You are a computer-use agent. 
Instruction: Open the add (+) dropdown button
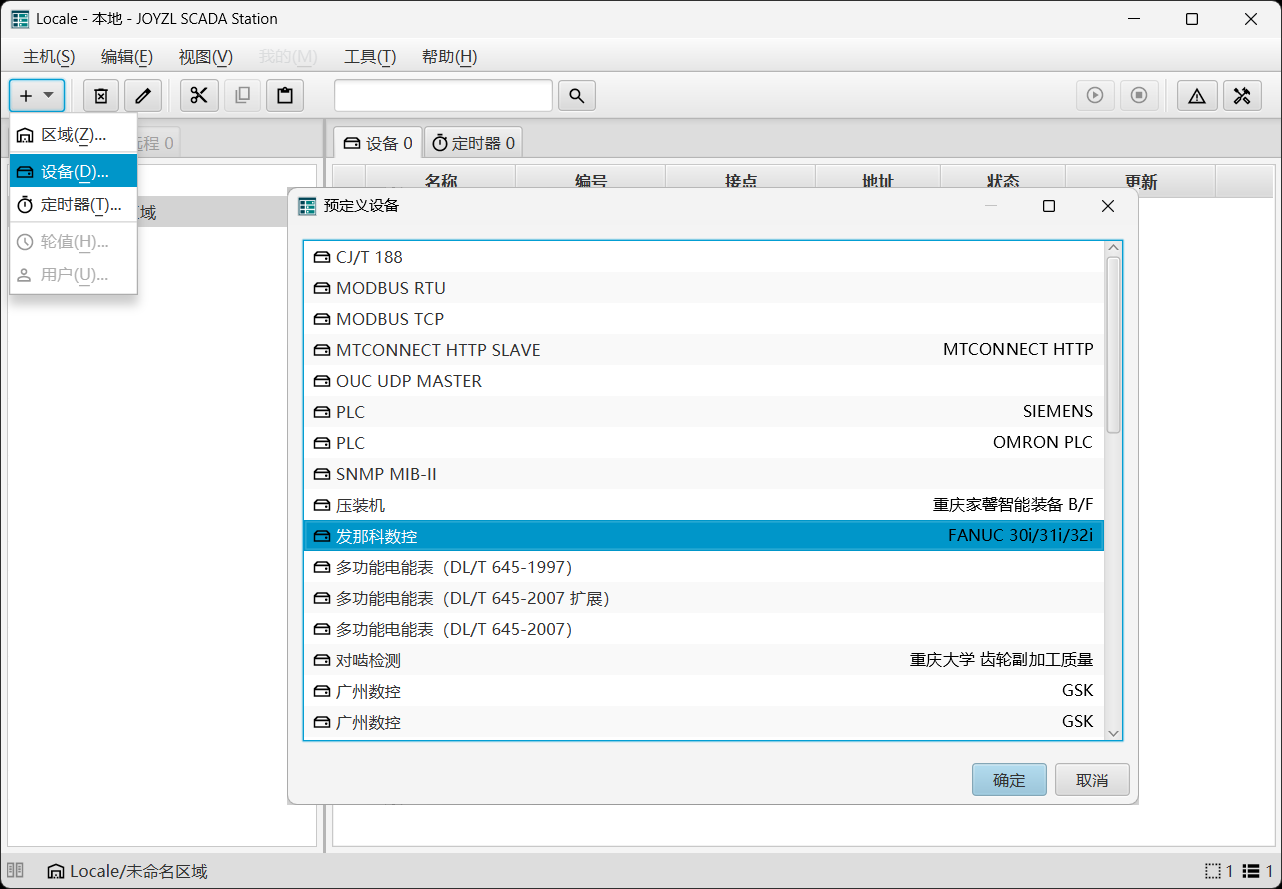click(37, 95)
